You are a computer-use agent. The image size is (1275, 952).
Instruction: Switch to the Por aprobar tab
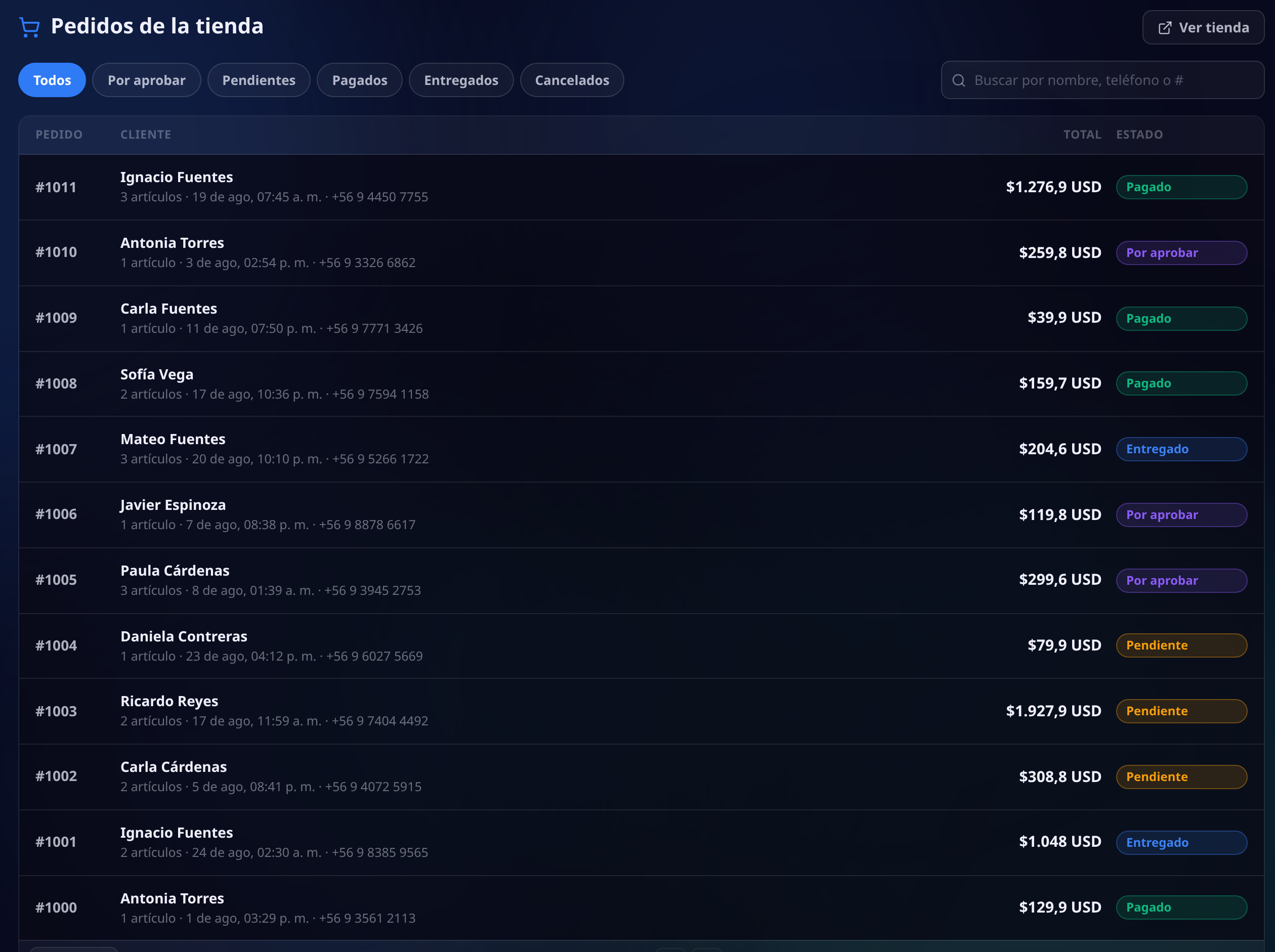(x=146, y=80)
